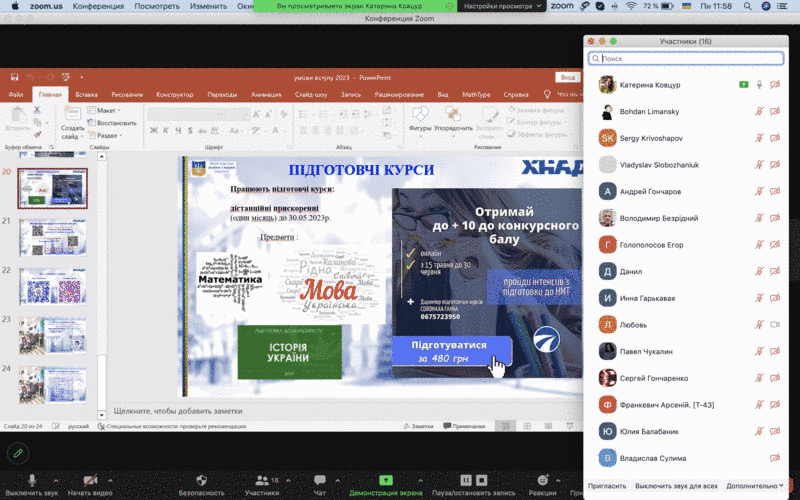Switch to the Анимация ribbon tab
Viewport: 800px width, 500px height.
pos(266,94)
